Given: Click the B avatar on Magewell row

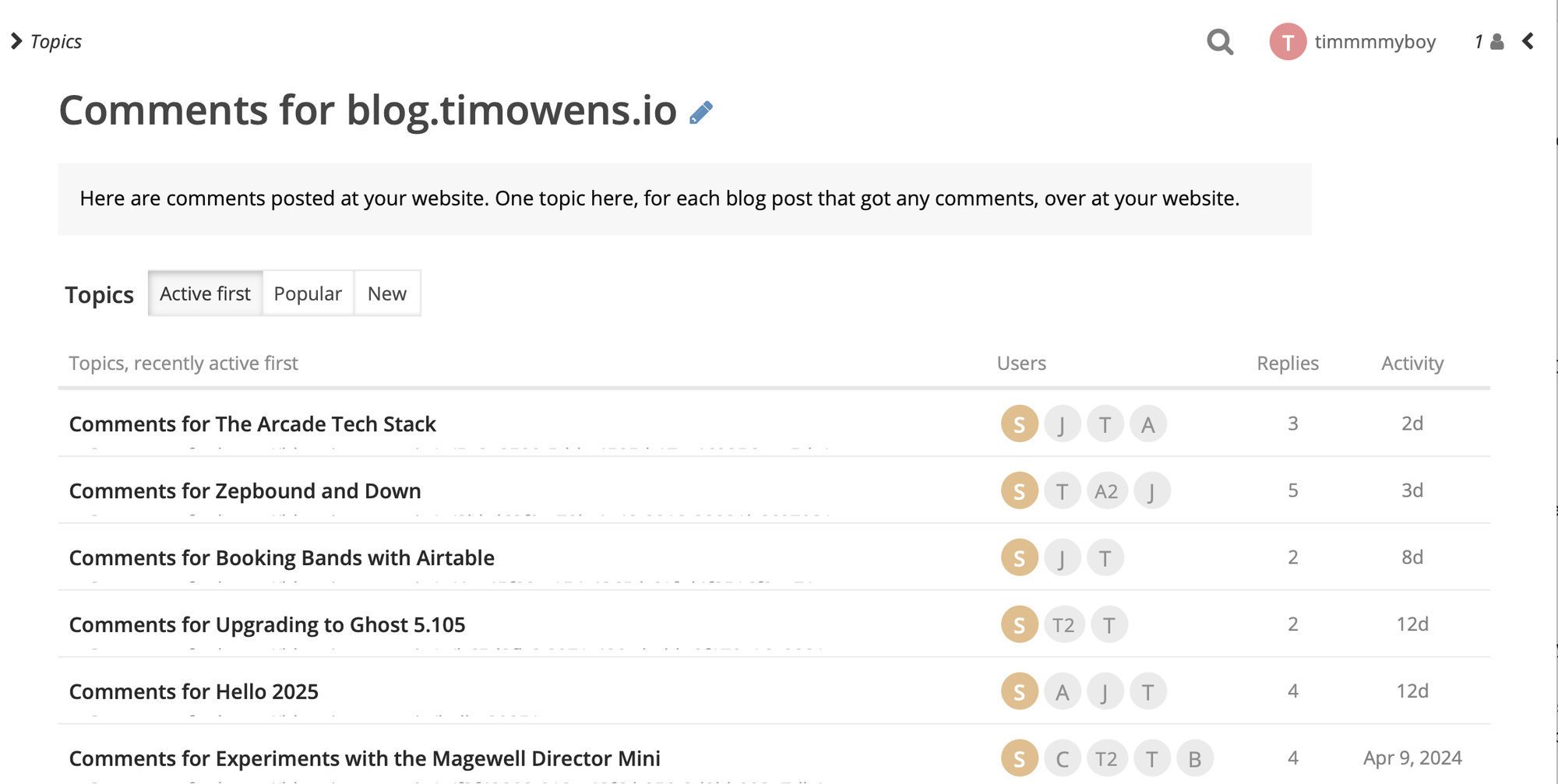Looking at the screenshot, I should [x=1195, y=759].
